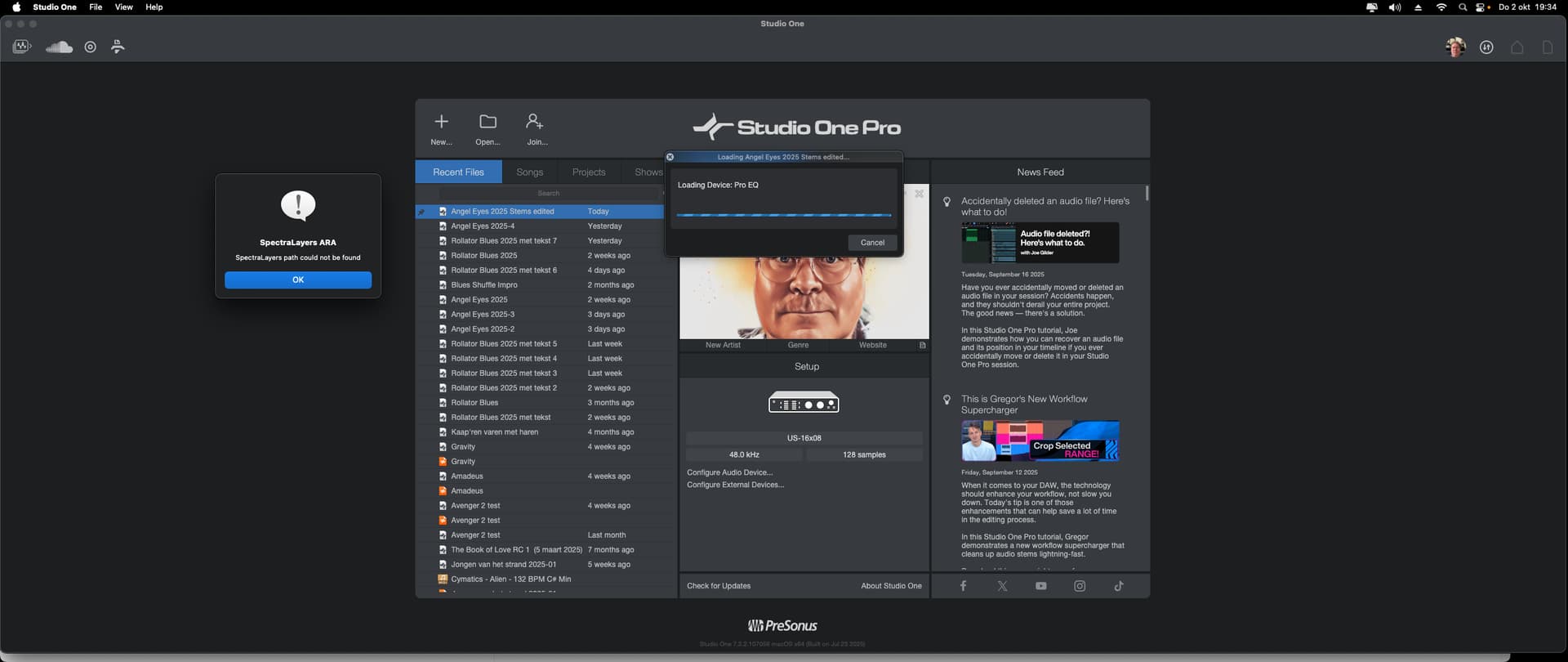Open the File menu
The image size is (1568, 662).
[96, 7]
